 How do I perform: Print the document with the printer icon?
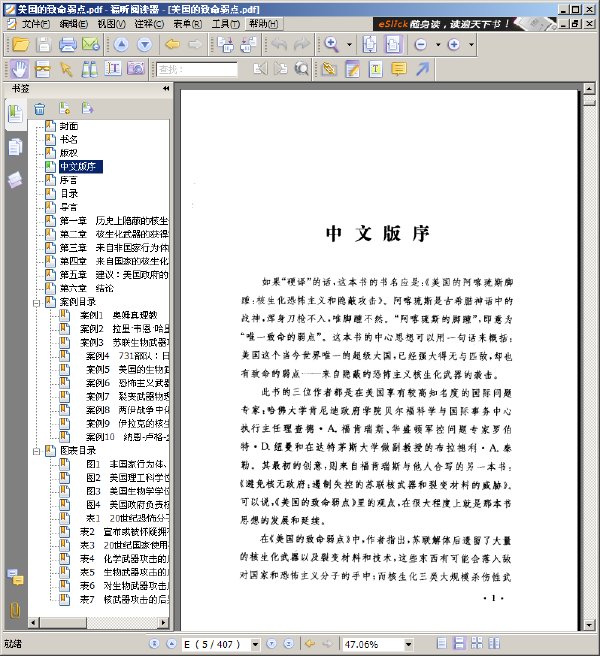(68, 44)
